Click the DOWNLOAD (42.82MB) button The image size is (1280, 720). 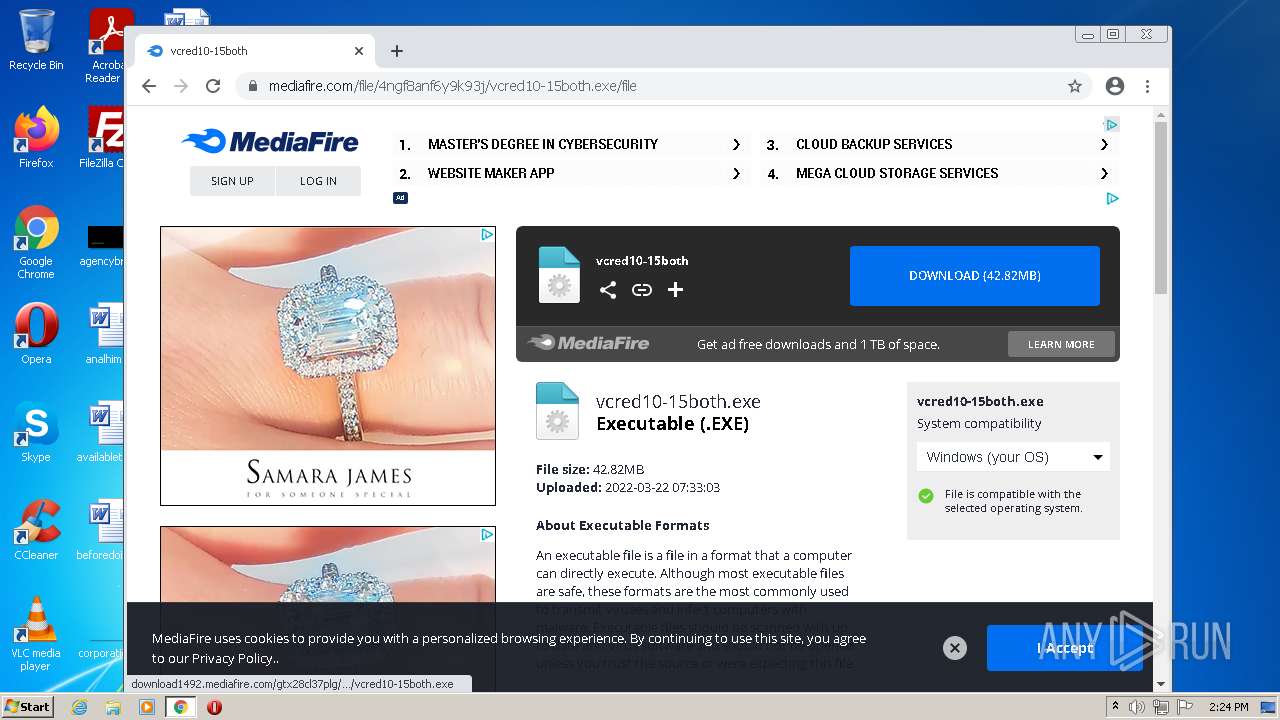click(975, 276)
